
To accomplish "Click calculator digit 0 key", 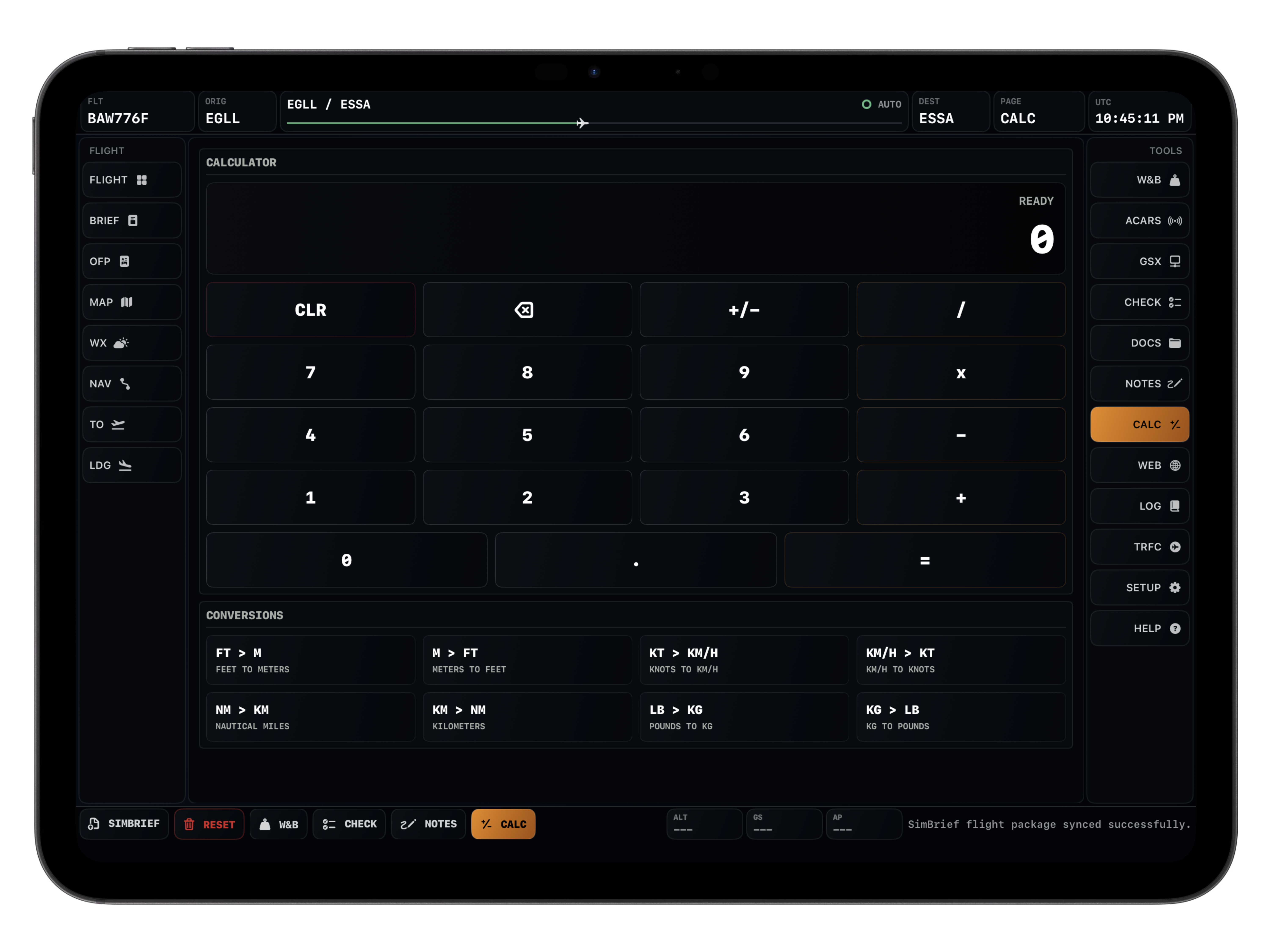I will (x=347, y=560).
